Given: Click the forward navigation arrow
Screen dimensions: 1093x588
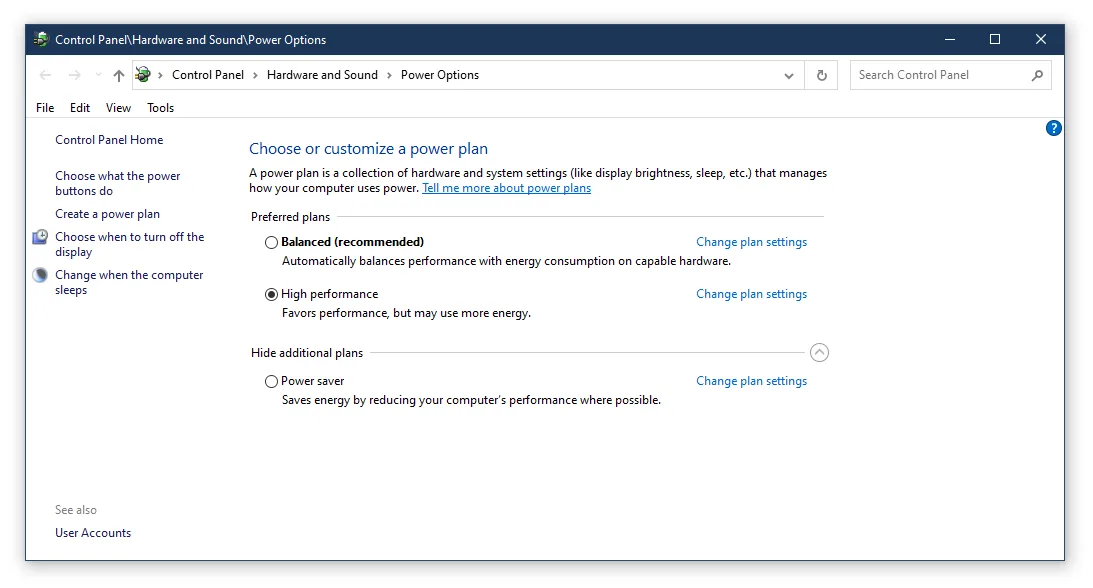Looking at the screenshot, I should 75,75.
